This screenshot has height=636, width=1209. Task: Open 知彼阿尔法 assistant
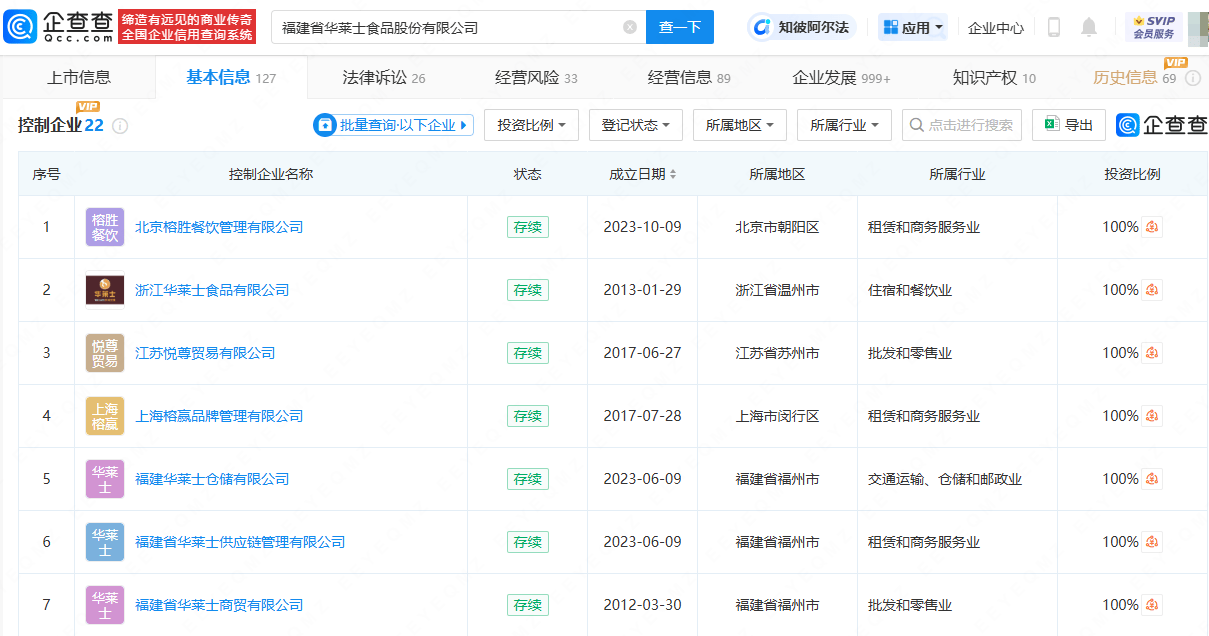802,27
